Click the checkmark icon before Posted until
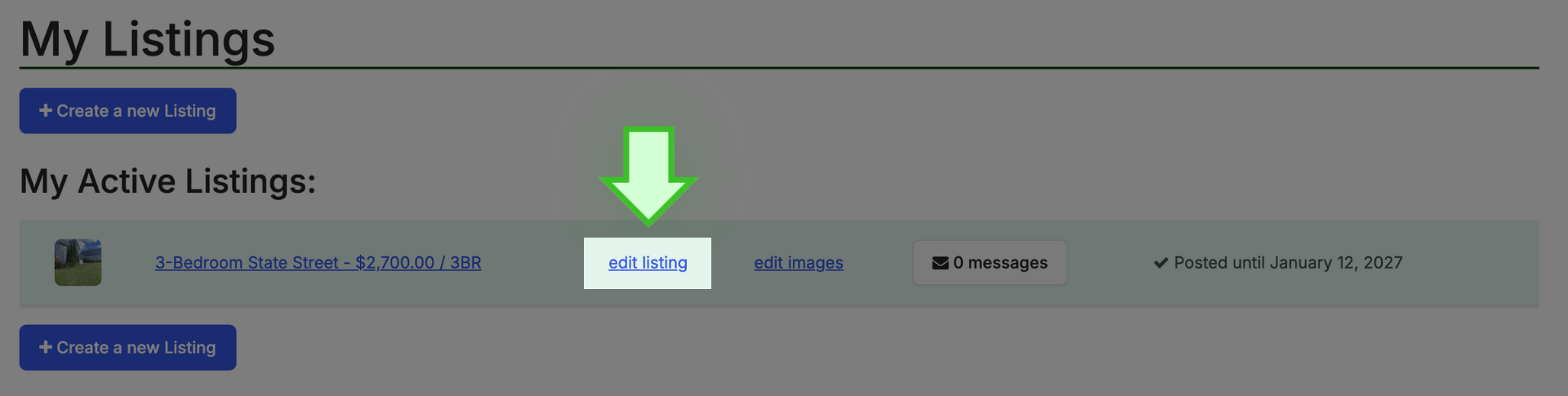The height and width of the screenshot is (396, 1568). click(1160, 263)
